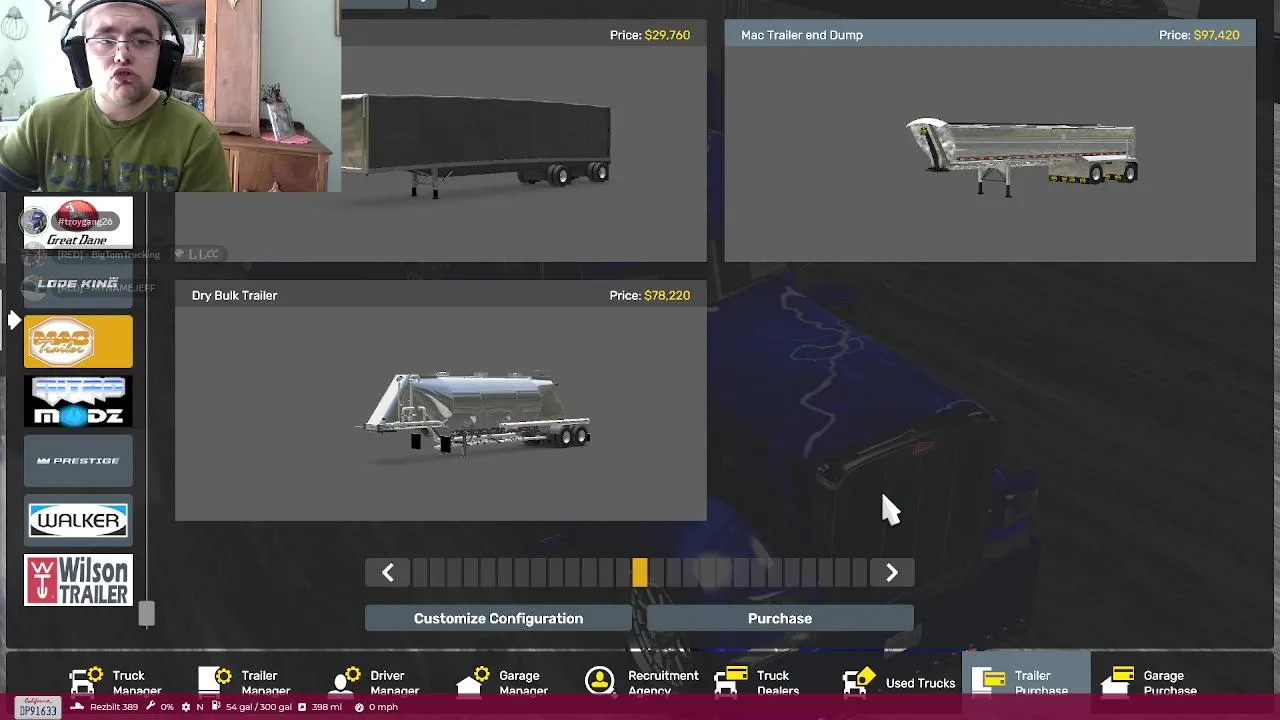Click the 398 mi range readout
Image resolution: width=1280 pixels, height=720 pixels.
coord(320,707)
